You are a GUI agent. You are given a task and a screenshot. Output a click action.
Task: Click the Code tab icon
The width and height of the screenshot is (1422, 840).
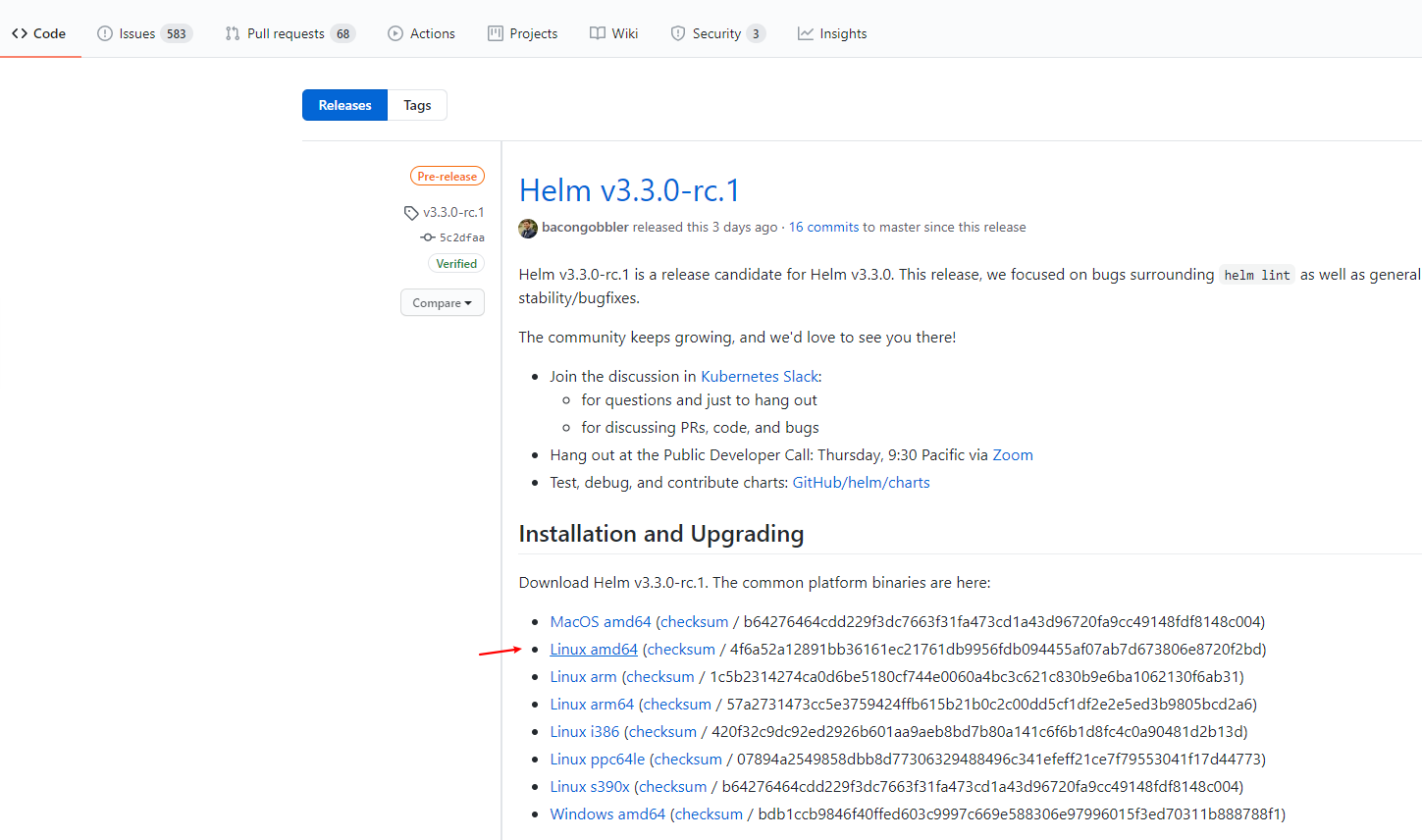tap(20, 33)
